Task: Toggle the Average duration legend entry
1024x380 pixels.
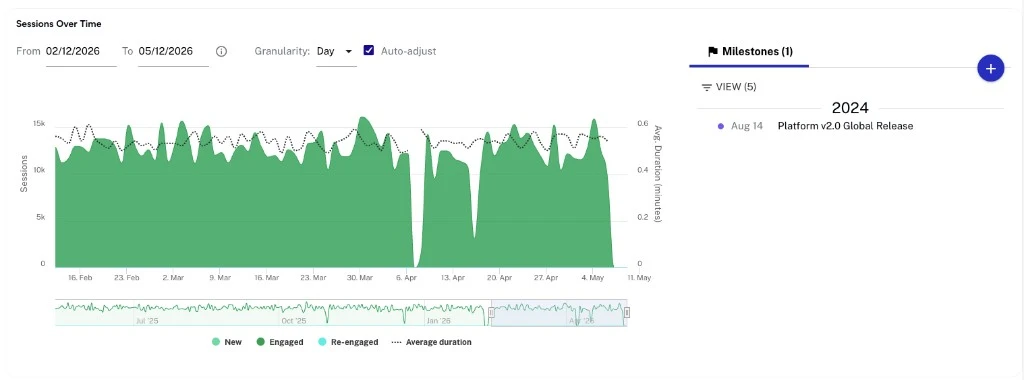Action: pos(431,342)
